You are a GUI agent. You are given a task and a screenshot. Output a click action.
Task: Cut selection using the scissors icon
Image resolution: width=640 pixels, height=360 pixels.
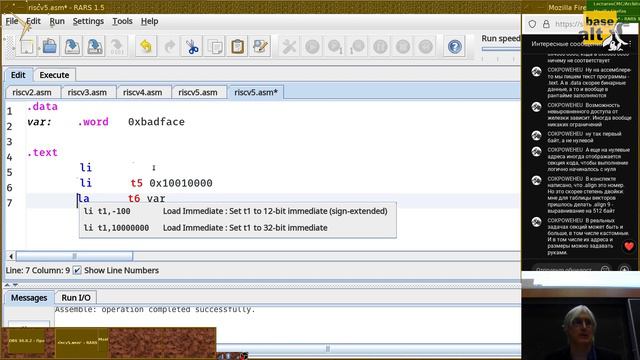pyautogui.click(x=192, y=47)
